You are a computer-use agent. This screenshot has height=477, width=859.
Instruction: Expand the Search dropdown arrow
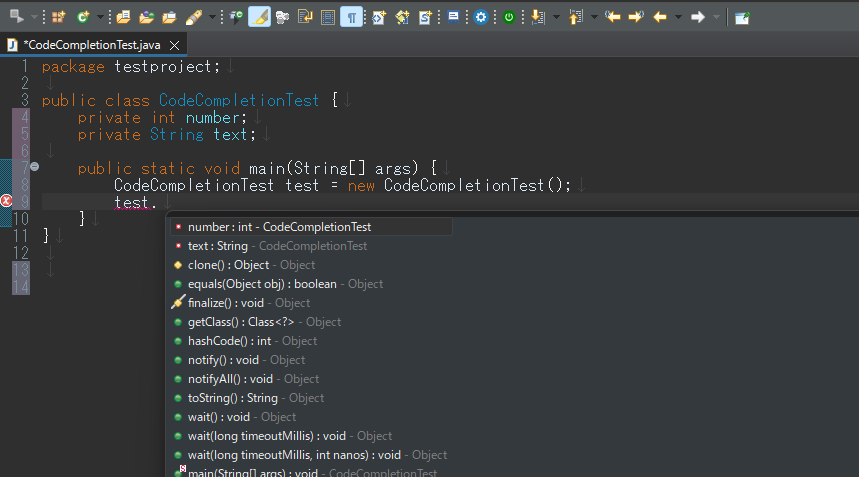point(211,18)
